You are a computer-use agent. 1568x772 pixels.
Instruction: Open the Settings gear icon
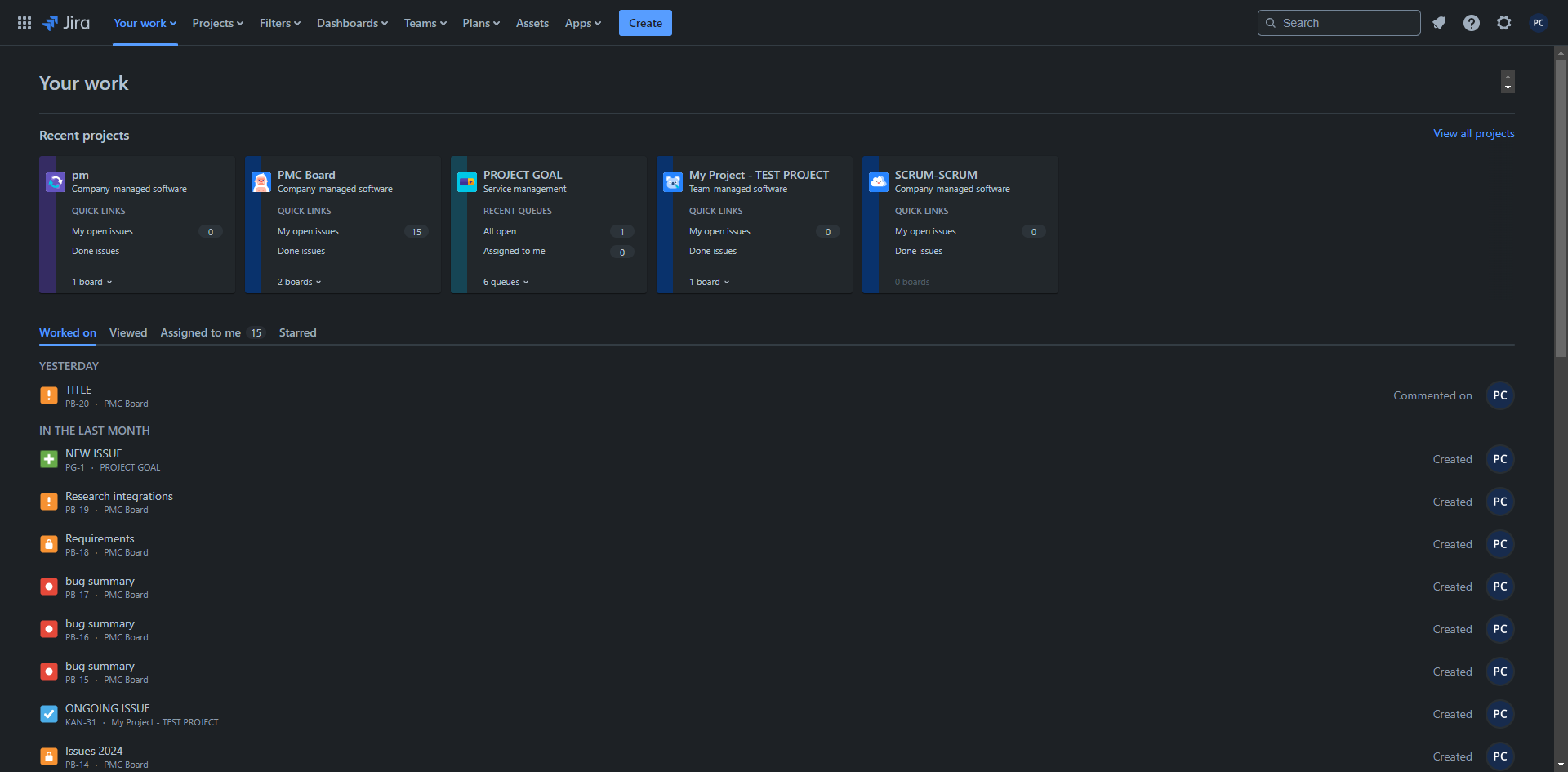tap(1504, 23)
